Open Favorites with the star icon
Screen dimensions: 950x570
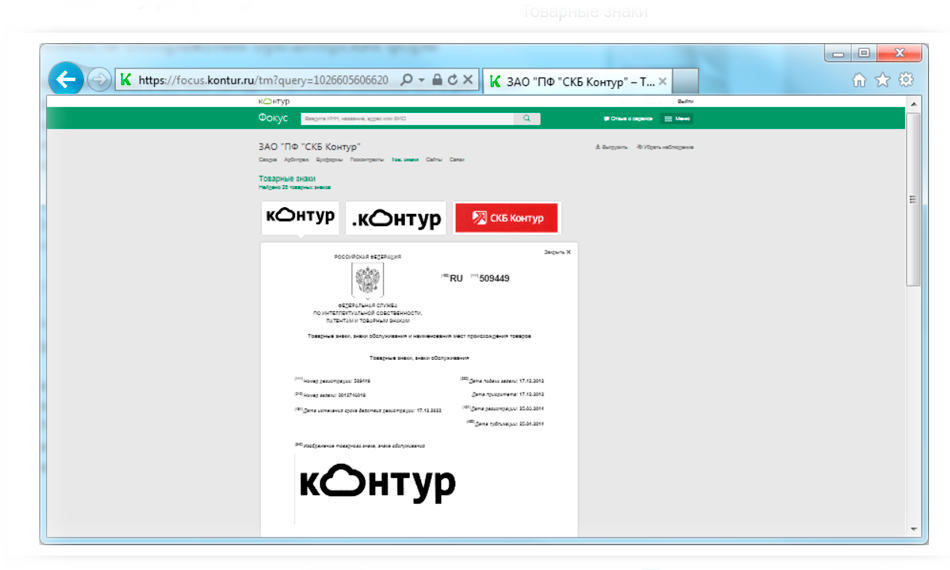[x=883, y=80]
